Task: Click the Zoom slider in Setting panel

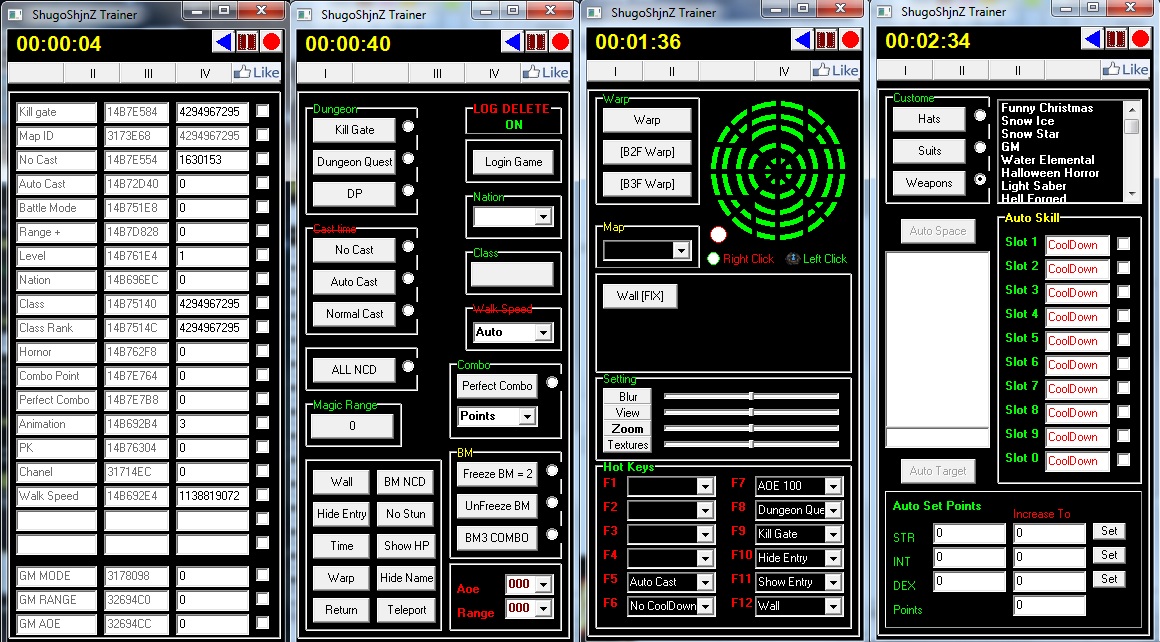Action: tap(751, 428)
